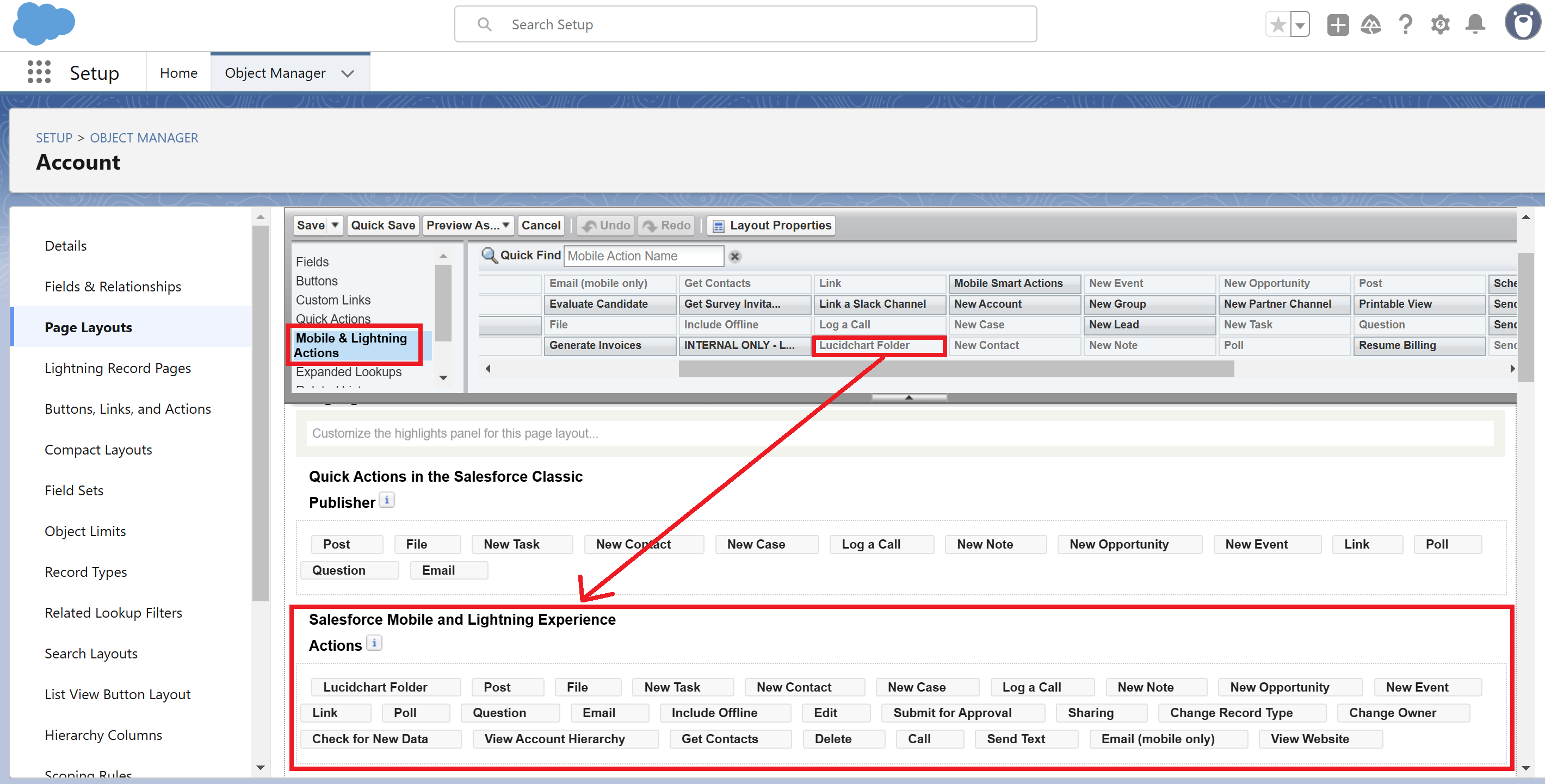Clear the Quick Find field with the X icon
Image resolution: width=1545 pixels, height=784 pixels.
pyautogui.click(x=735, y=257)
